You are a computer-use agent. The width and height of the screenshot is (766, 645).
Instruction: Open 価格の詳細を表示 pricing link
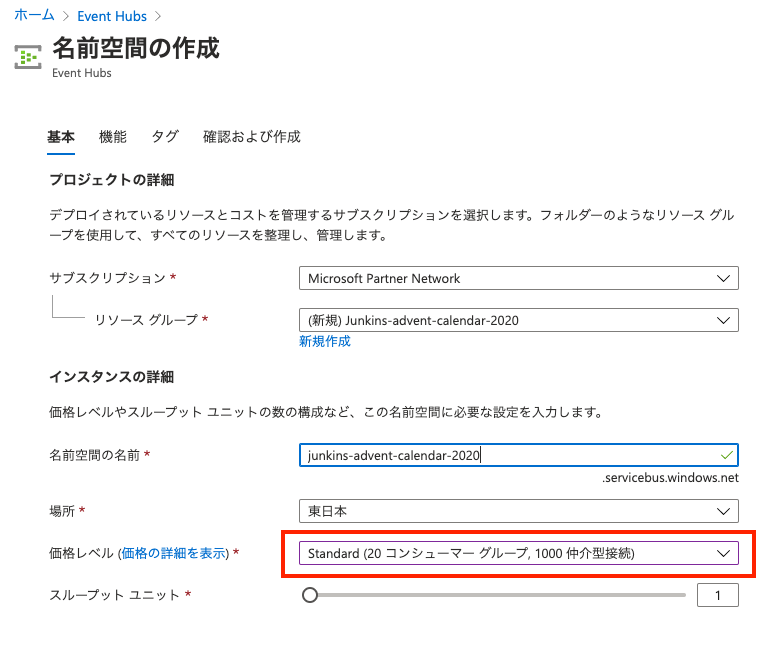(x=175, y=553)
